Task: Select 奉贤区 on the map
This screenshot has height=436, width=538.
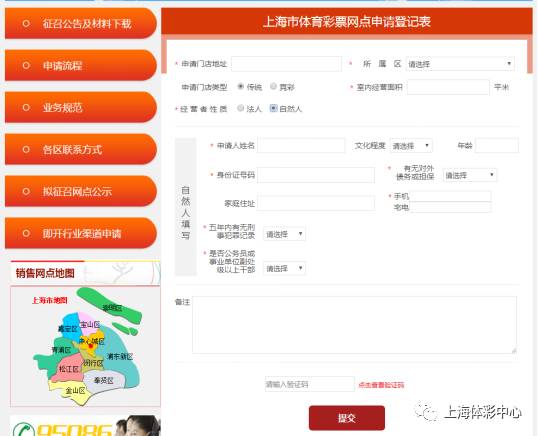Action: coord(104,380)
